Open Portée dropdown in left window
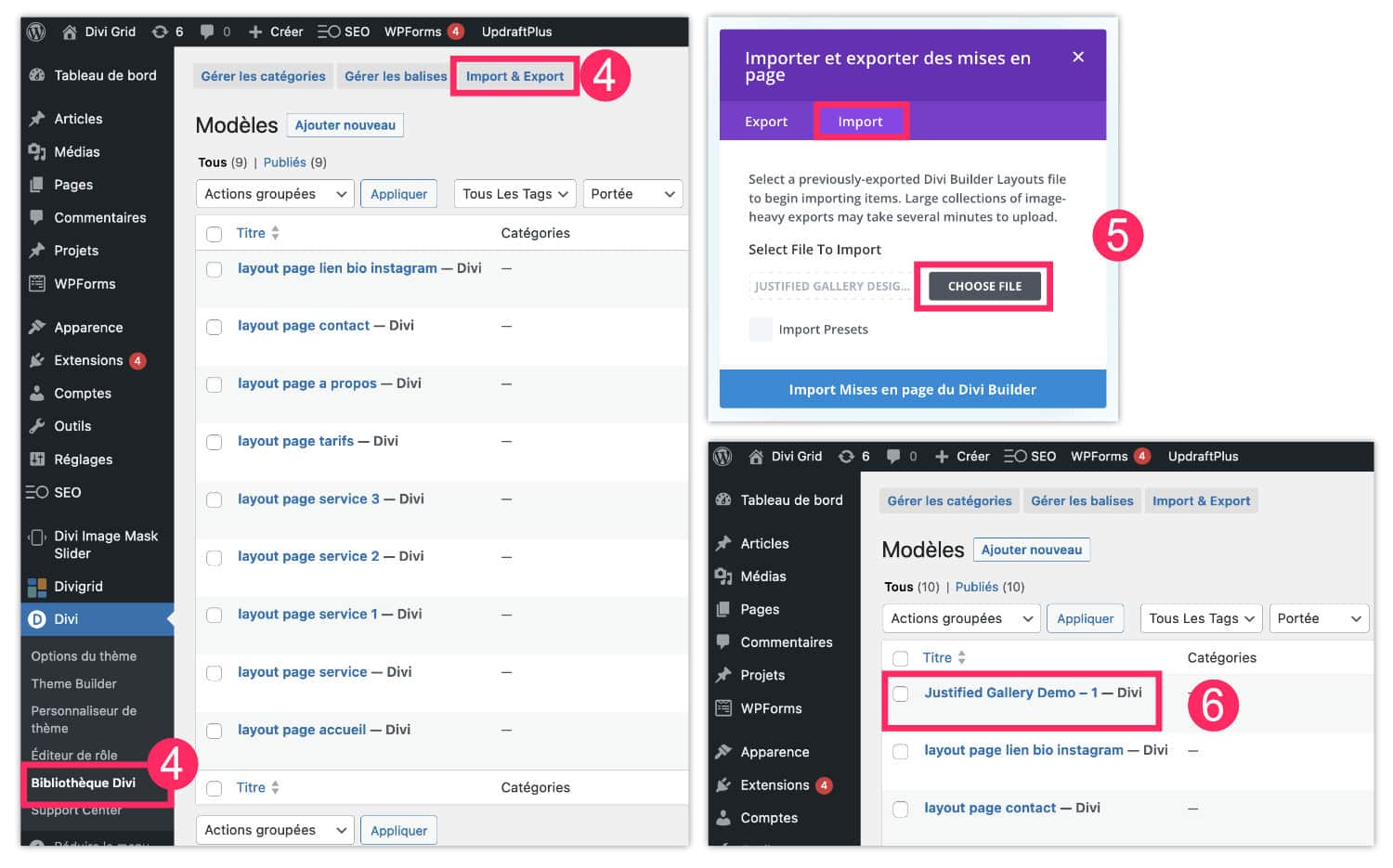This screenshot has height=868, width=1393. click(x=632, y=194)
